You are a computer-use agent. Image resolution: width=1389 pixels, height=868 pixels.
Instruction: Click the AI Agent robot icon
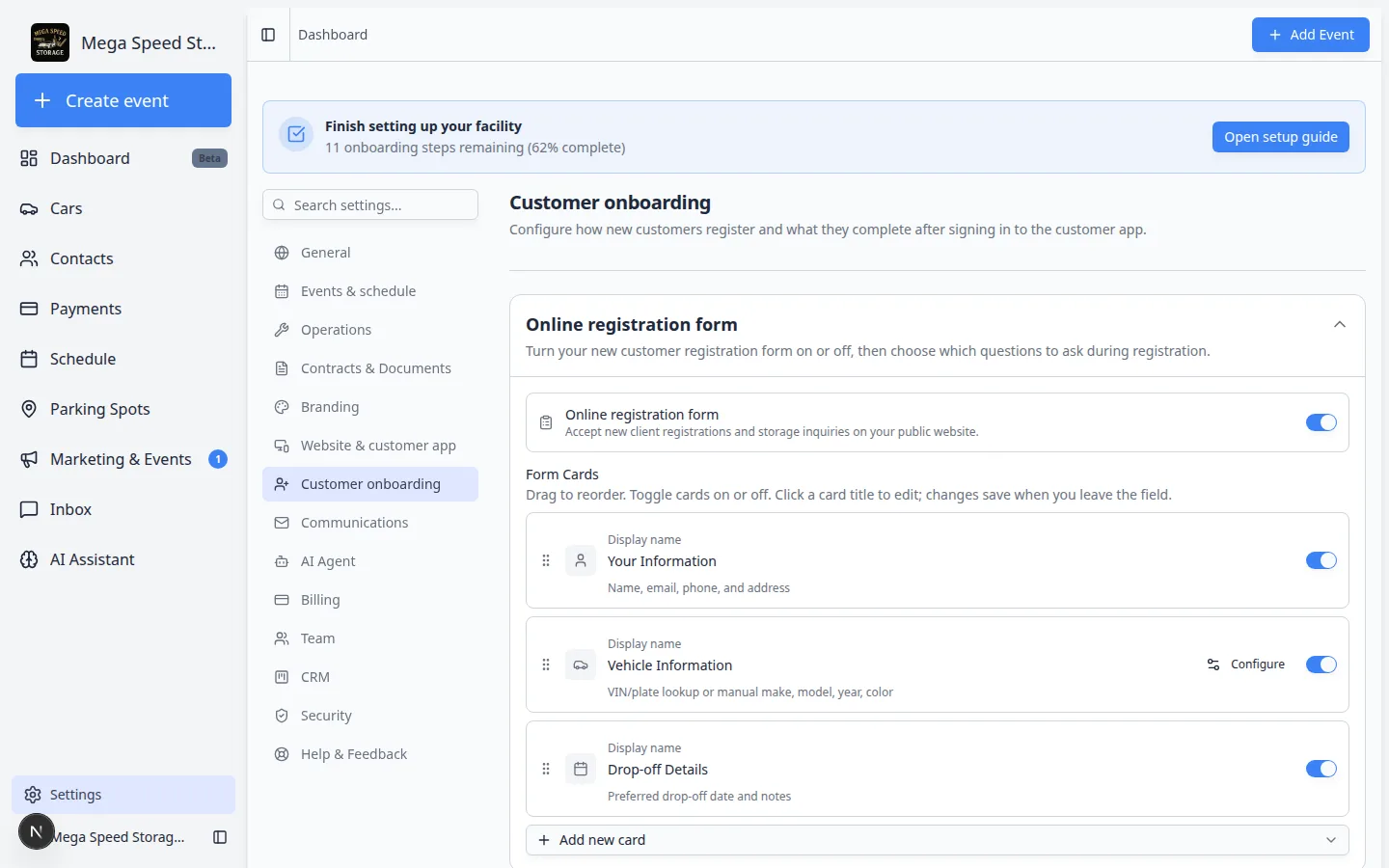[x=282, y=561]
